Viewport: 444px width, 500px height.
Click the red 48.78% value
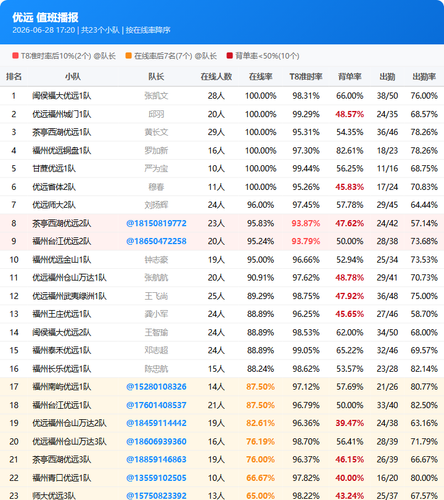click(x=350, y=278)
